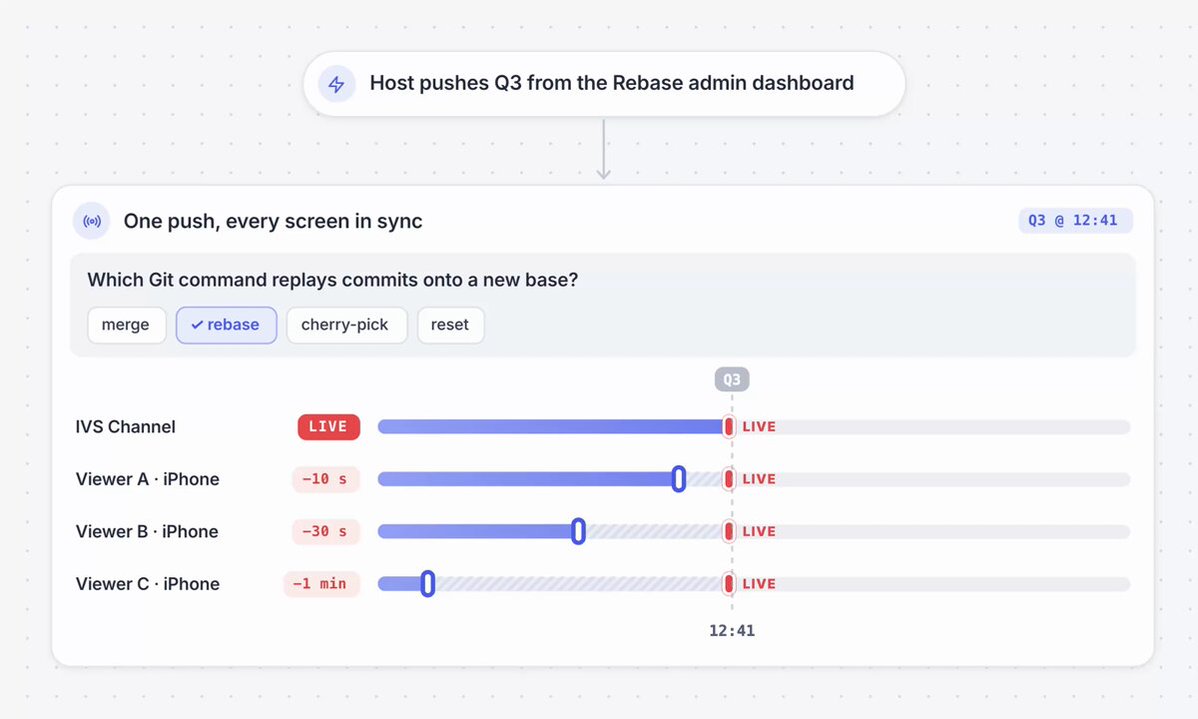Click the broadcast signal icon beside the sync heading
This screenshot has width=1198, height=719.
tap(92, 222)
